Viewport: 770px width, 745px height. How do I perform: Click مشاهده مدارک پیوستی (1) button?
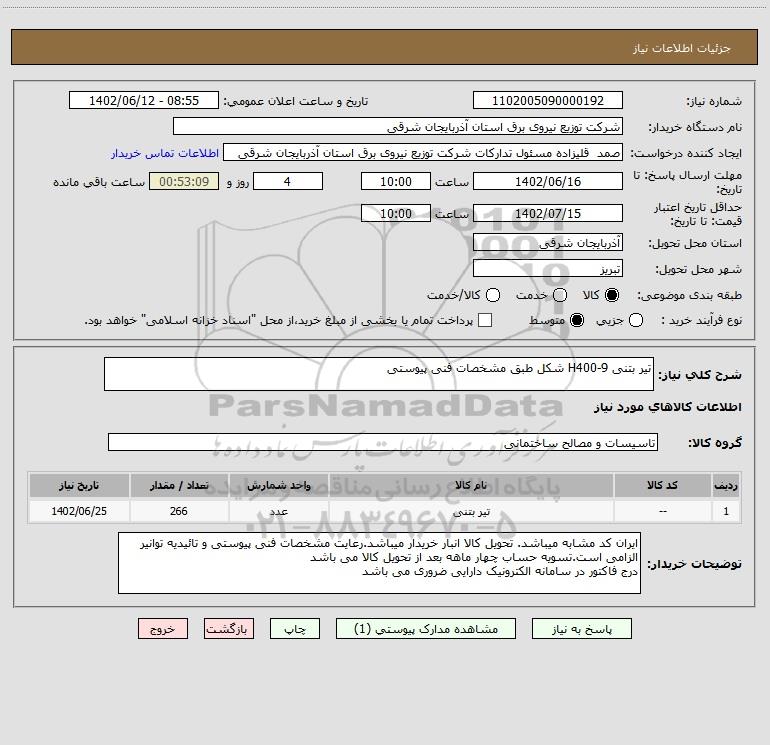pyautogui.click(x=426, y=629)
